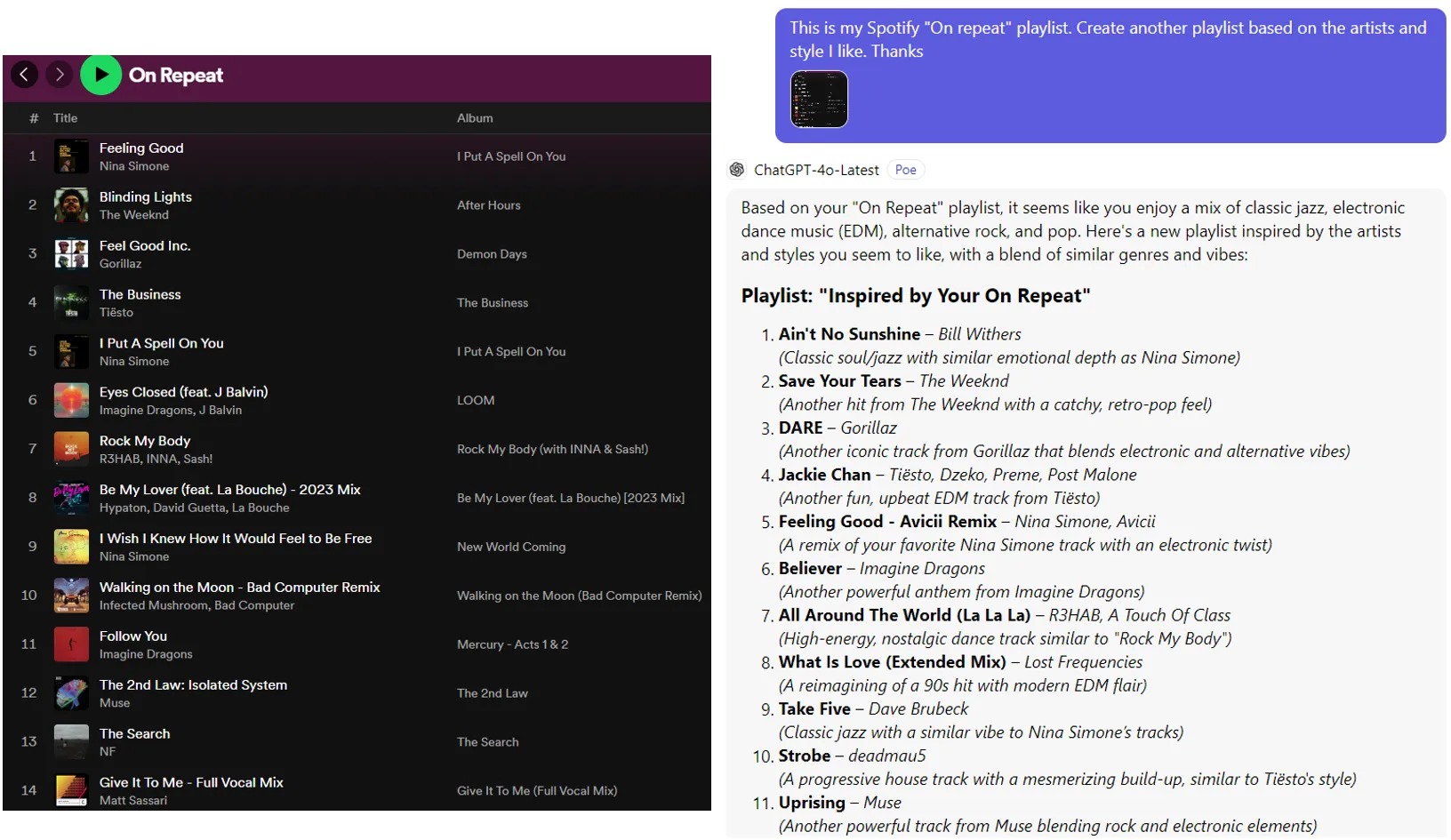
Task: Select I Wish I Knew How It Would Feel
Action: [x=236, y=539]
